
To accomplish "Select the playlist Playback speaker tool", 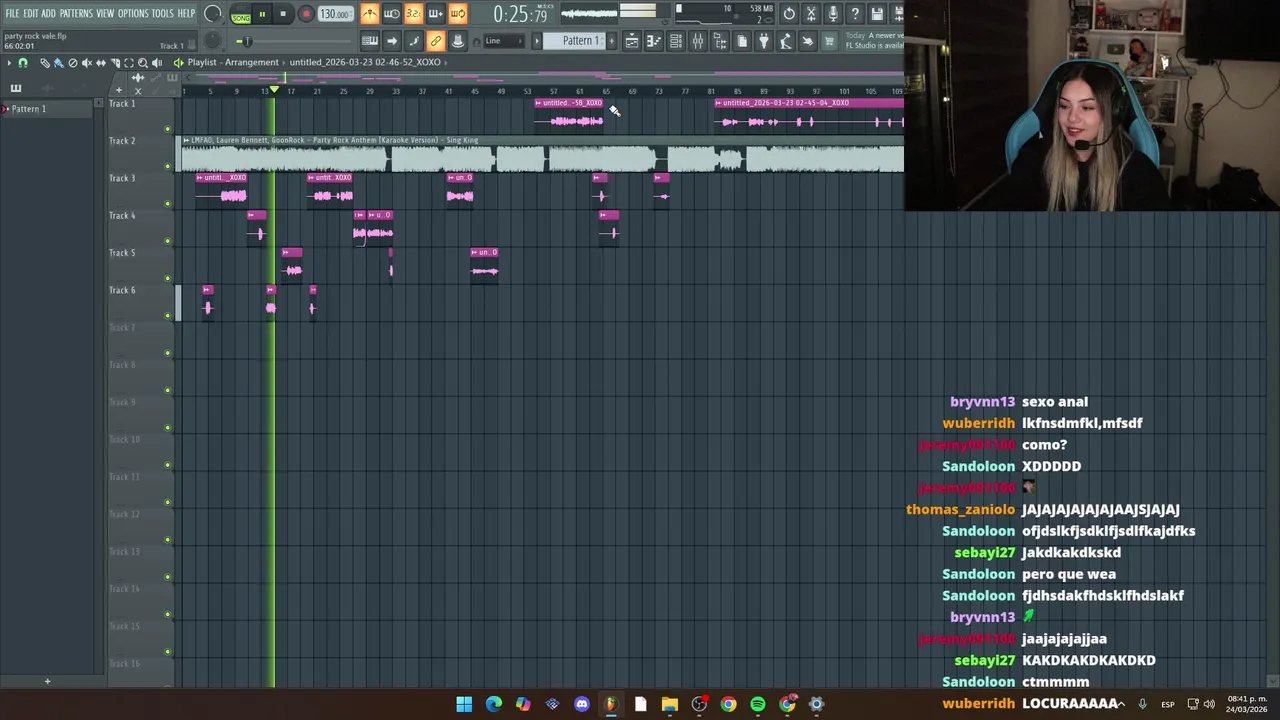I will tap(157, 63).
